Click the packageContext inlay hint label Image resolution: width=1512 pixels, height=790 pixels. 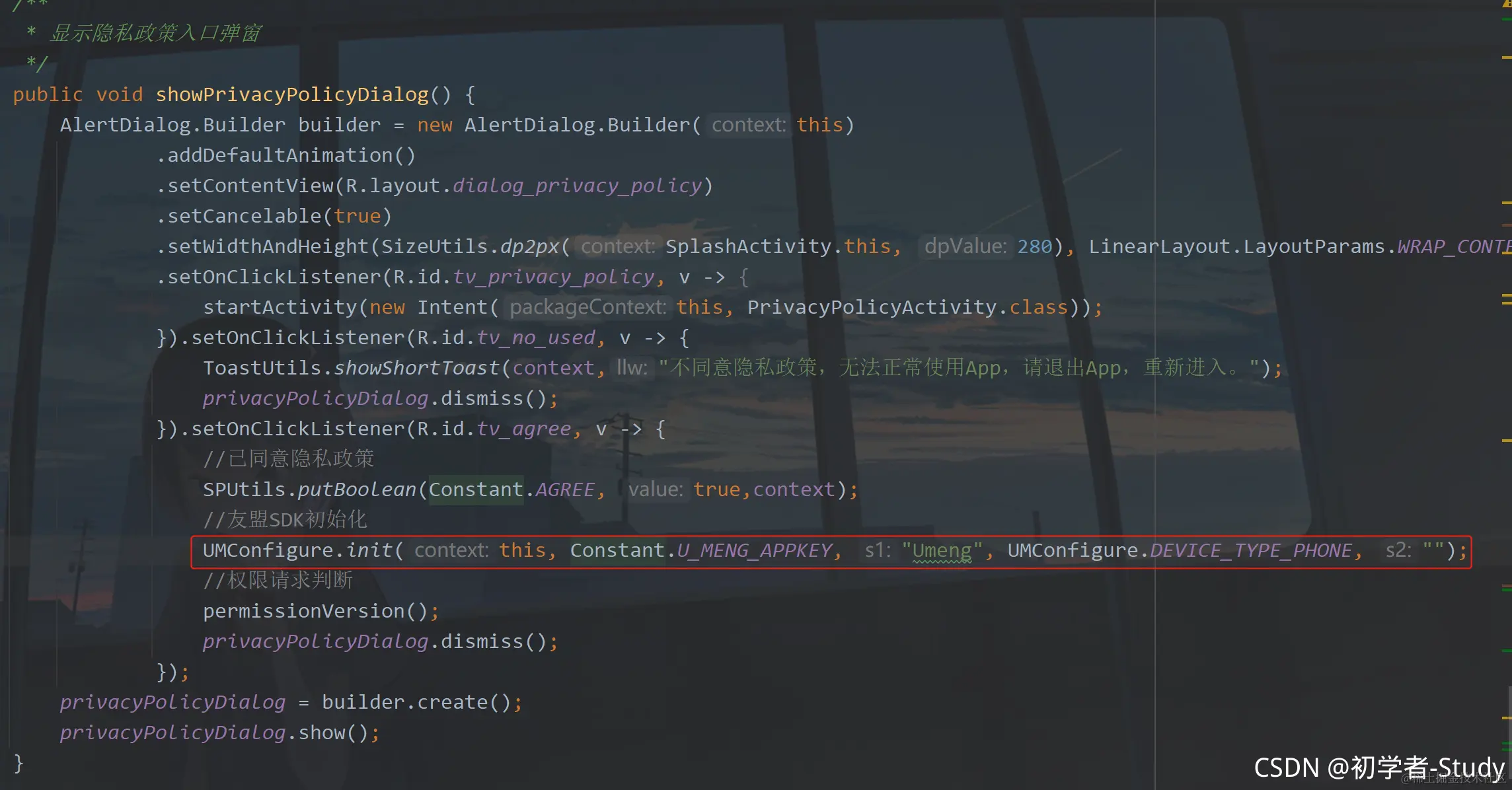pos(587,307)
